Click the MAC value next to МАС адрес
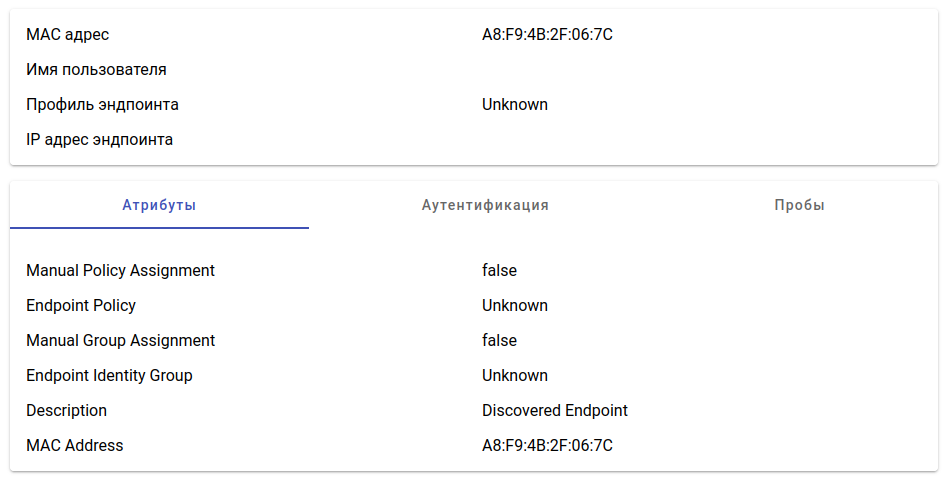Image resolution: width=947 pixels, height=480 pixels. tap(547, 35)
